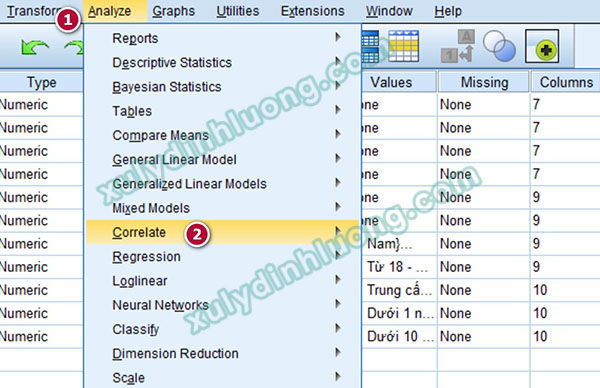Click the Missing column header
Image resolution: width=600 pixels, height=388 pixels.
coord(484,82)
